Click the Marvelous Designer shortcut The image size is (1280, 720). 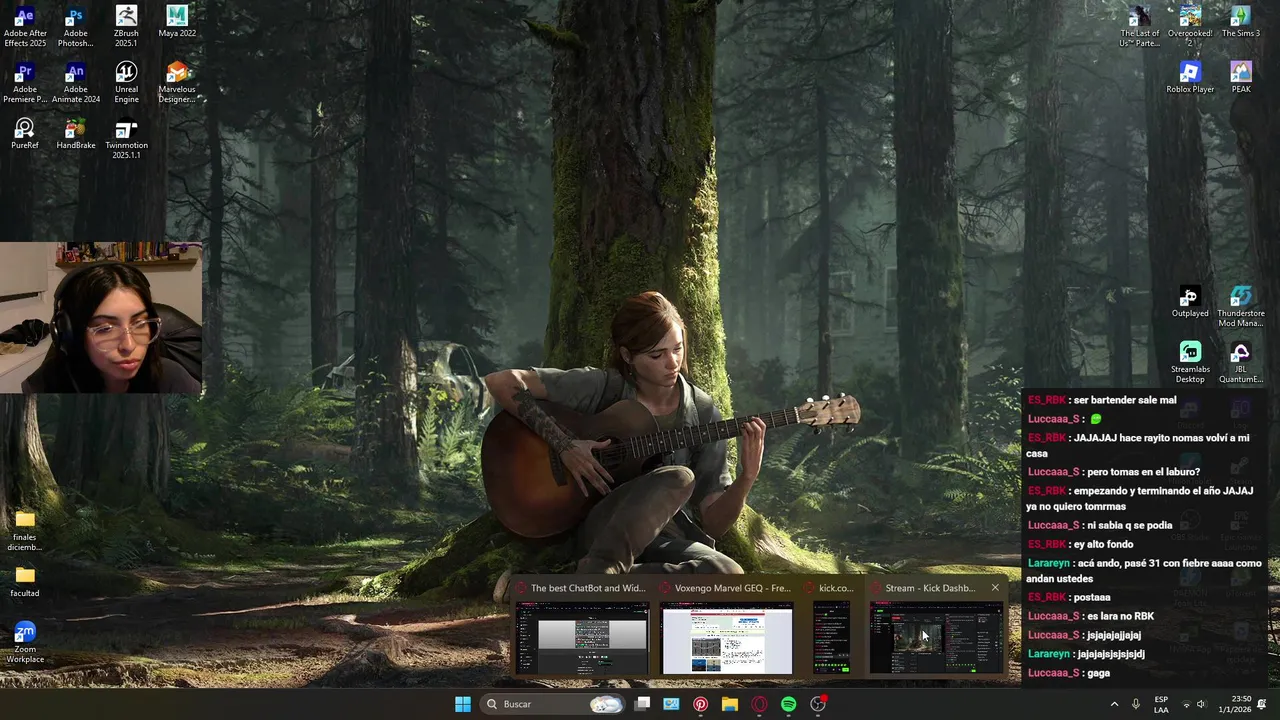tap(177, 83)
